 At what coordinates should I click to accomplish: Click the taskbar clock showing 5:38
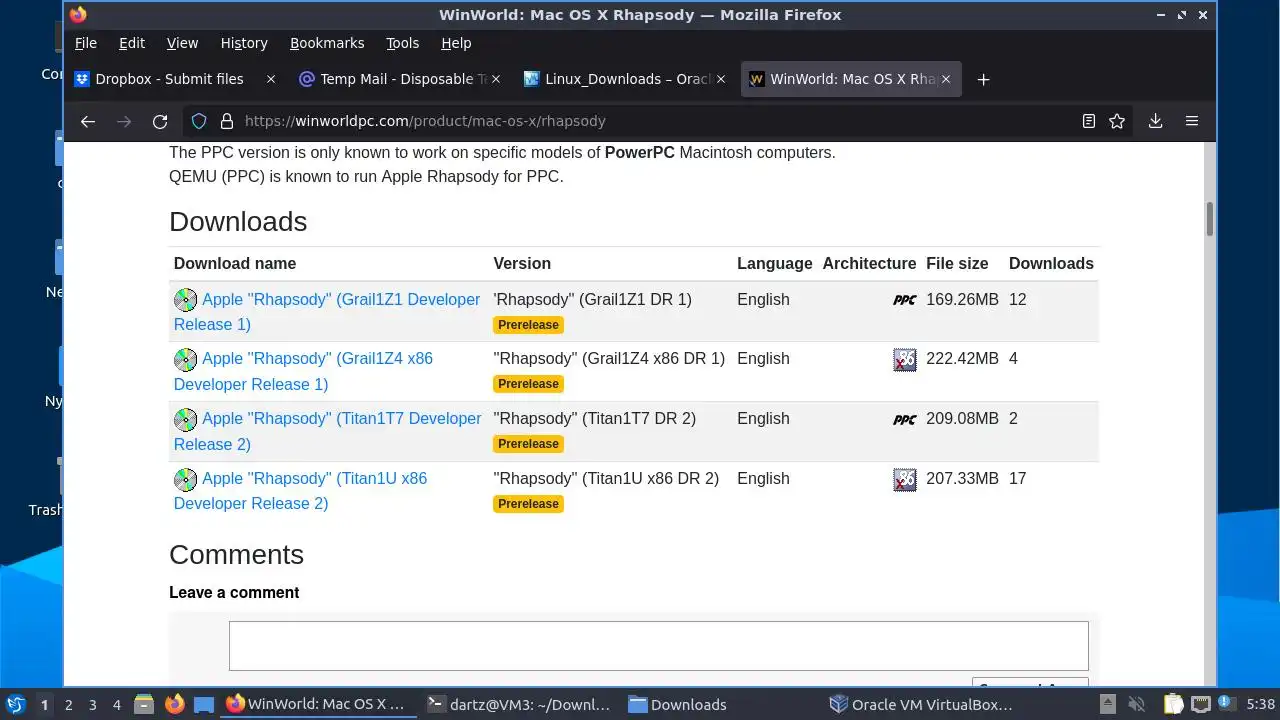[1261, 705]
